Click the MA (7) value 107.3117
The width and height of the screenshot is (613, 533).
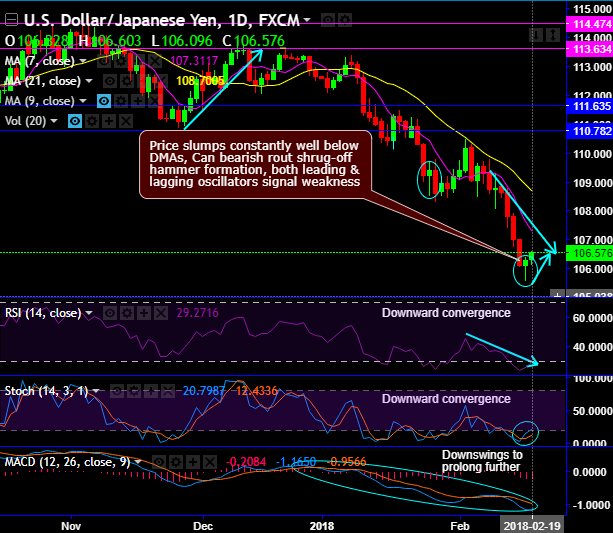[x=194, y=61]
